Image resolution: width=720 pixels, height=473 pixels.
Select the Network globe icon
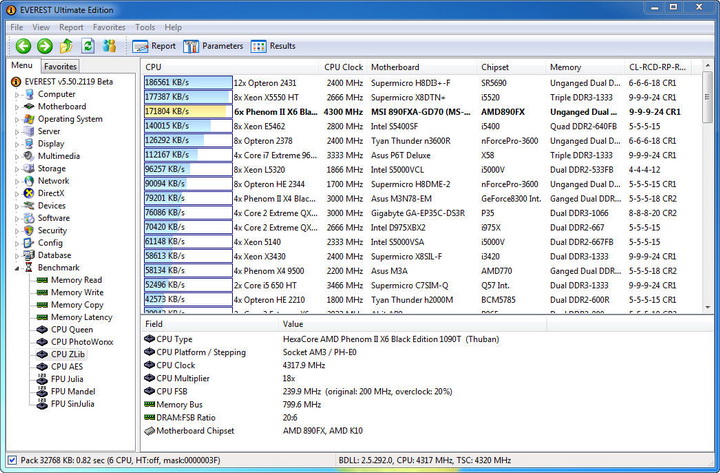click(29, 181)
